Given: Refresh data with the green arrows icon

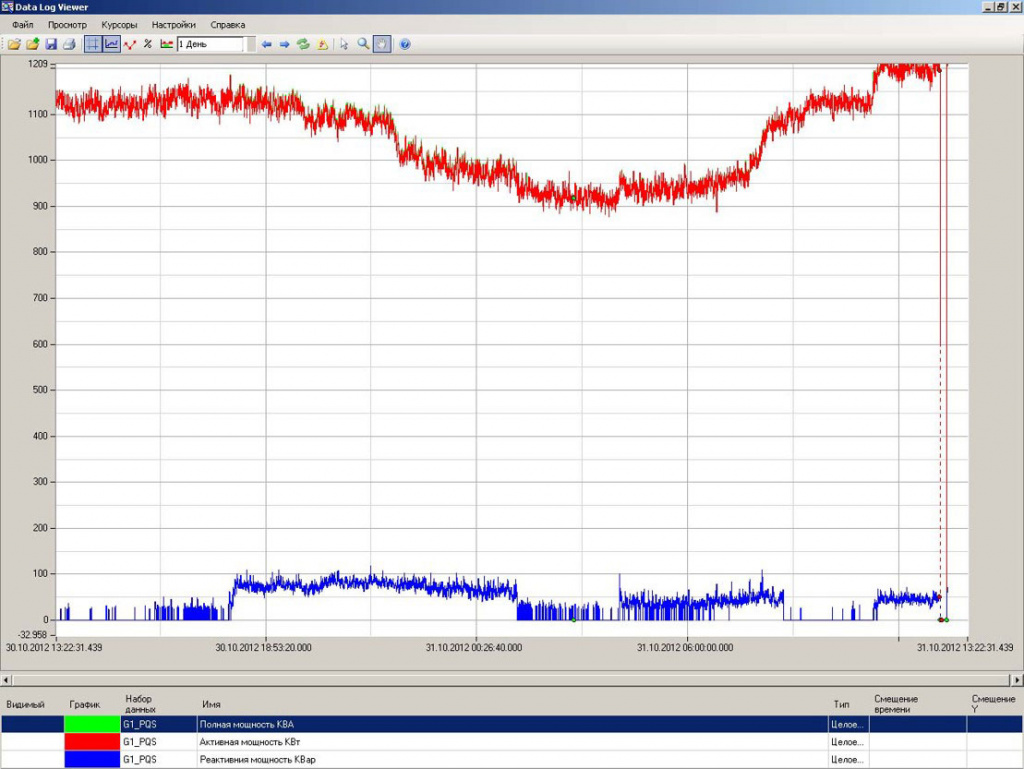Looking at the screenshot, I should pos(303,44).
